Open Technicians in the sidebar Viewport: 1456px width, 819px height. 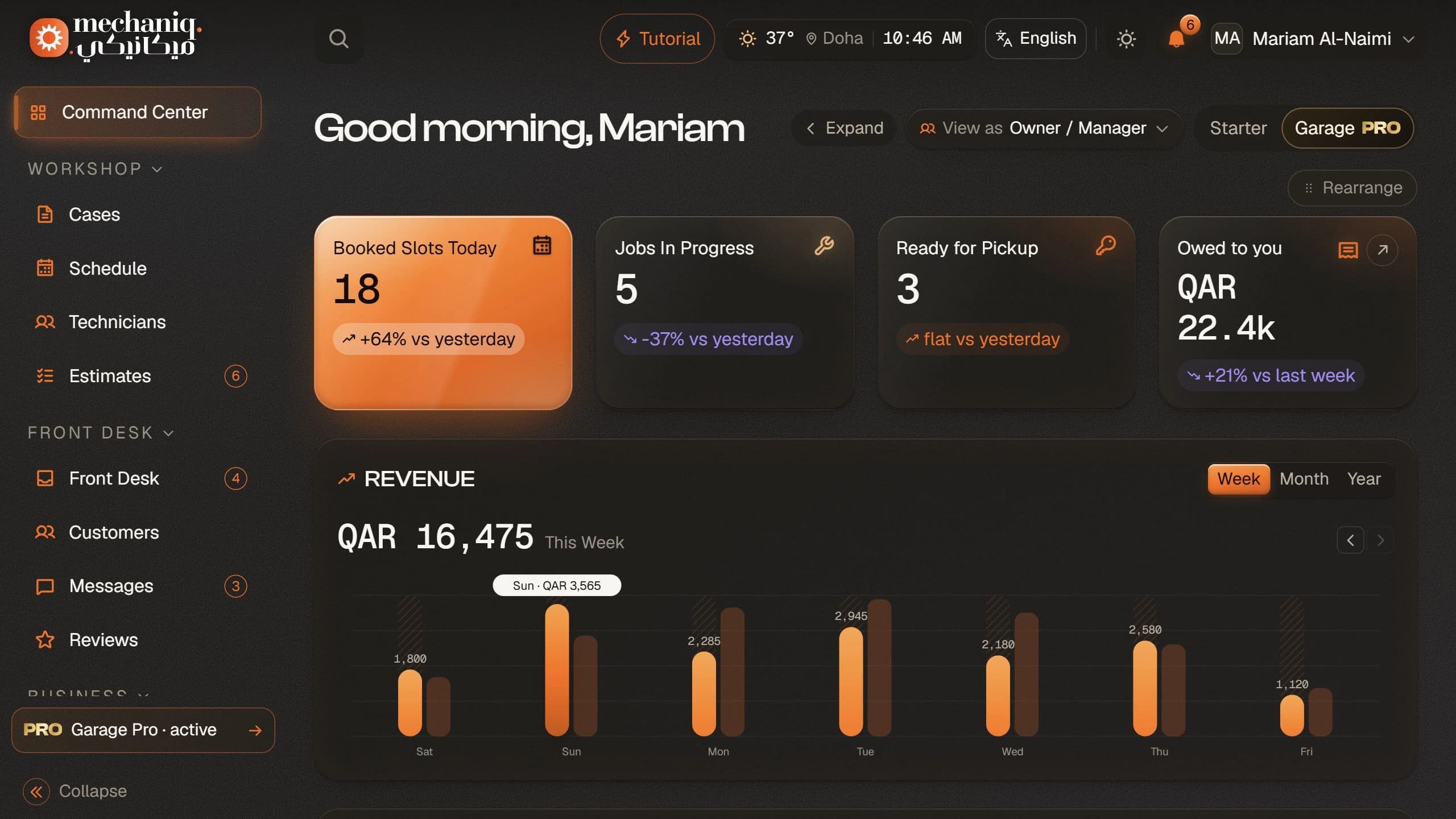(137, 322)
